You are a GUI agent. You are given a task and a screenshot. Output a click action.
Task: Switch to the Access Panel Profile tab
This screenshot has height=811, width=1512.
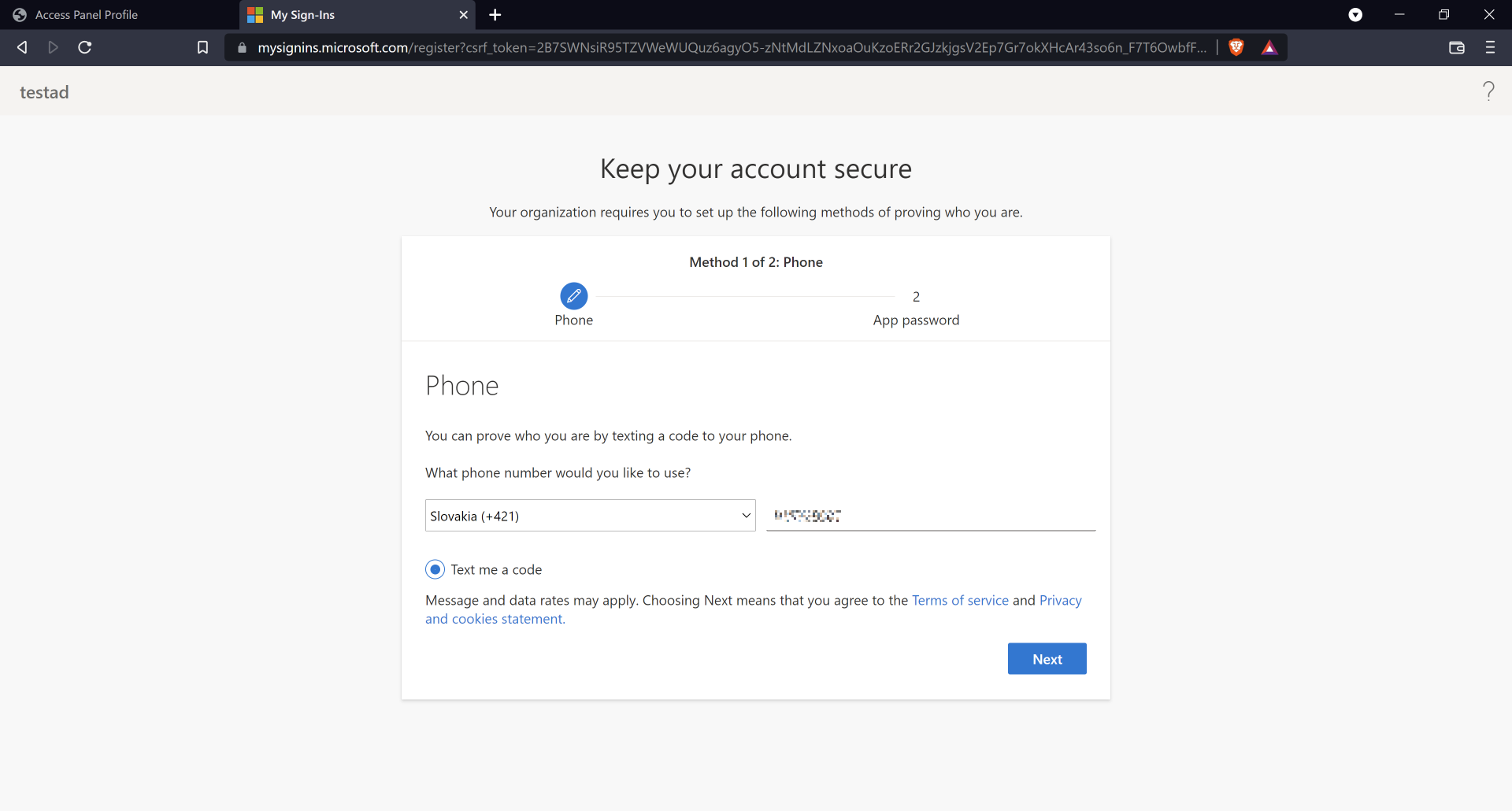[x=87, y=15]
